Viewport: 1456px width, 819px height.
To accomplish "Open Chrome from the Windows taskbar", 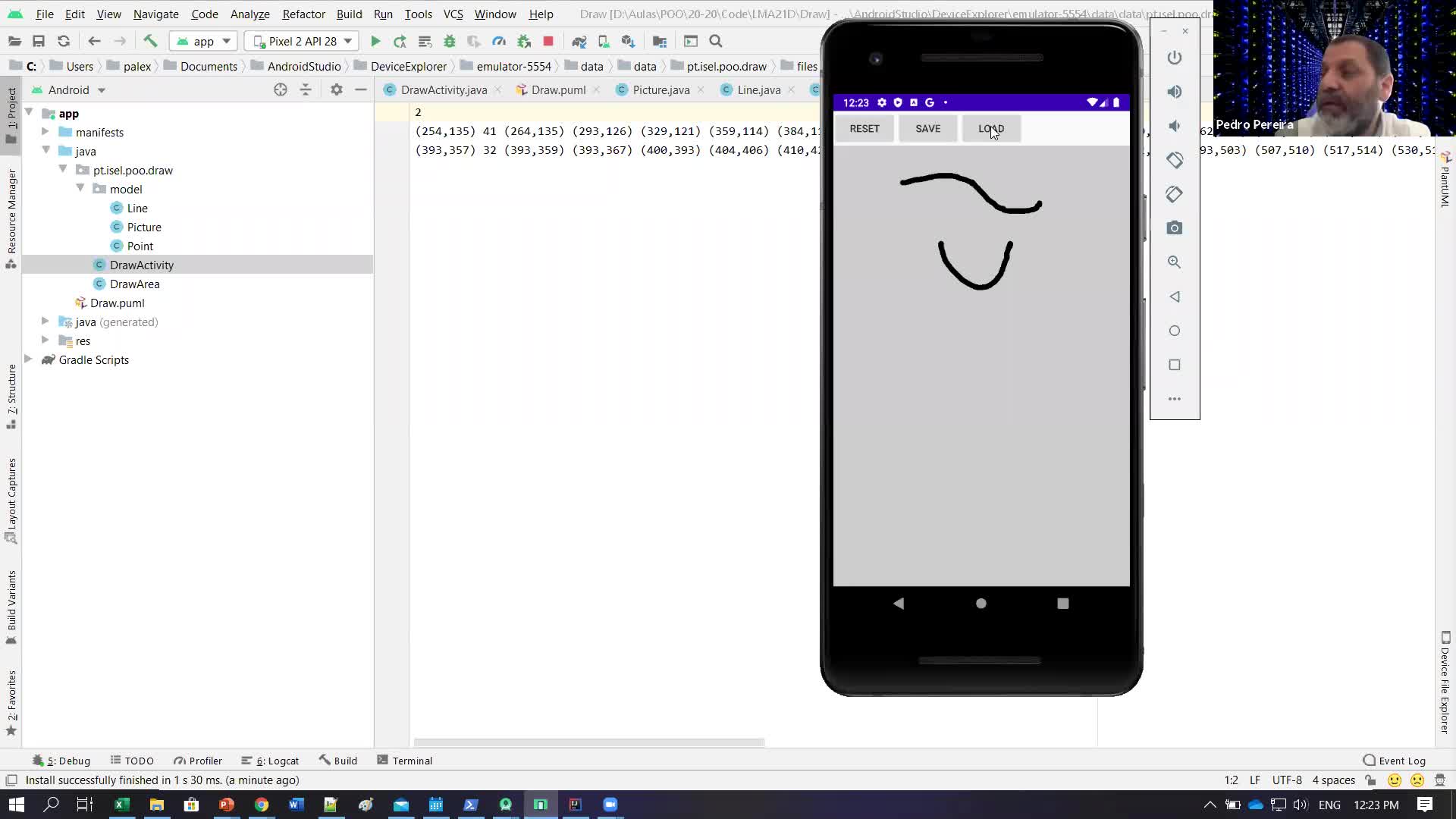I will (261, 805).
